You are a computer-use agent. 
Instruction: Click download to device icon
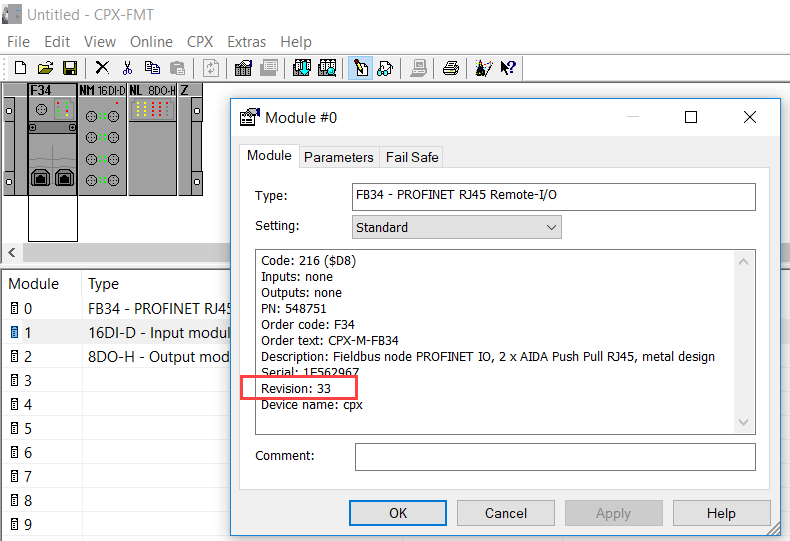302,68
